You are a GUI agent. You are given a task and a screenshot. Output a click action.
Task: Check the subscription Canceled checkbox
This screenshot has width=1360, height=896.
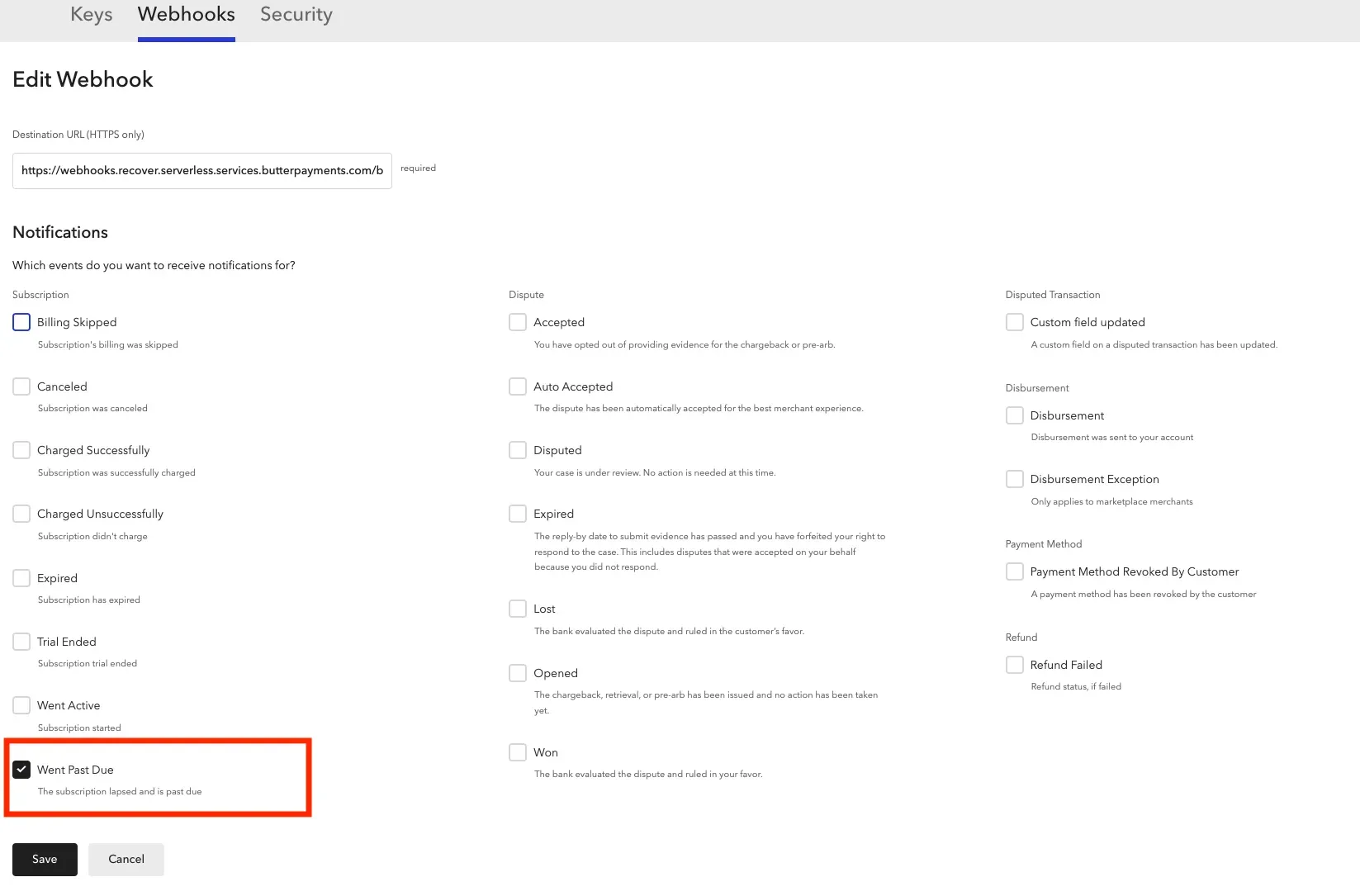click(x=21, y=386)
